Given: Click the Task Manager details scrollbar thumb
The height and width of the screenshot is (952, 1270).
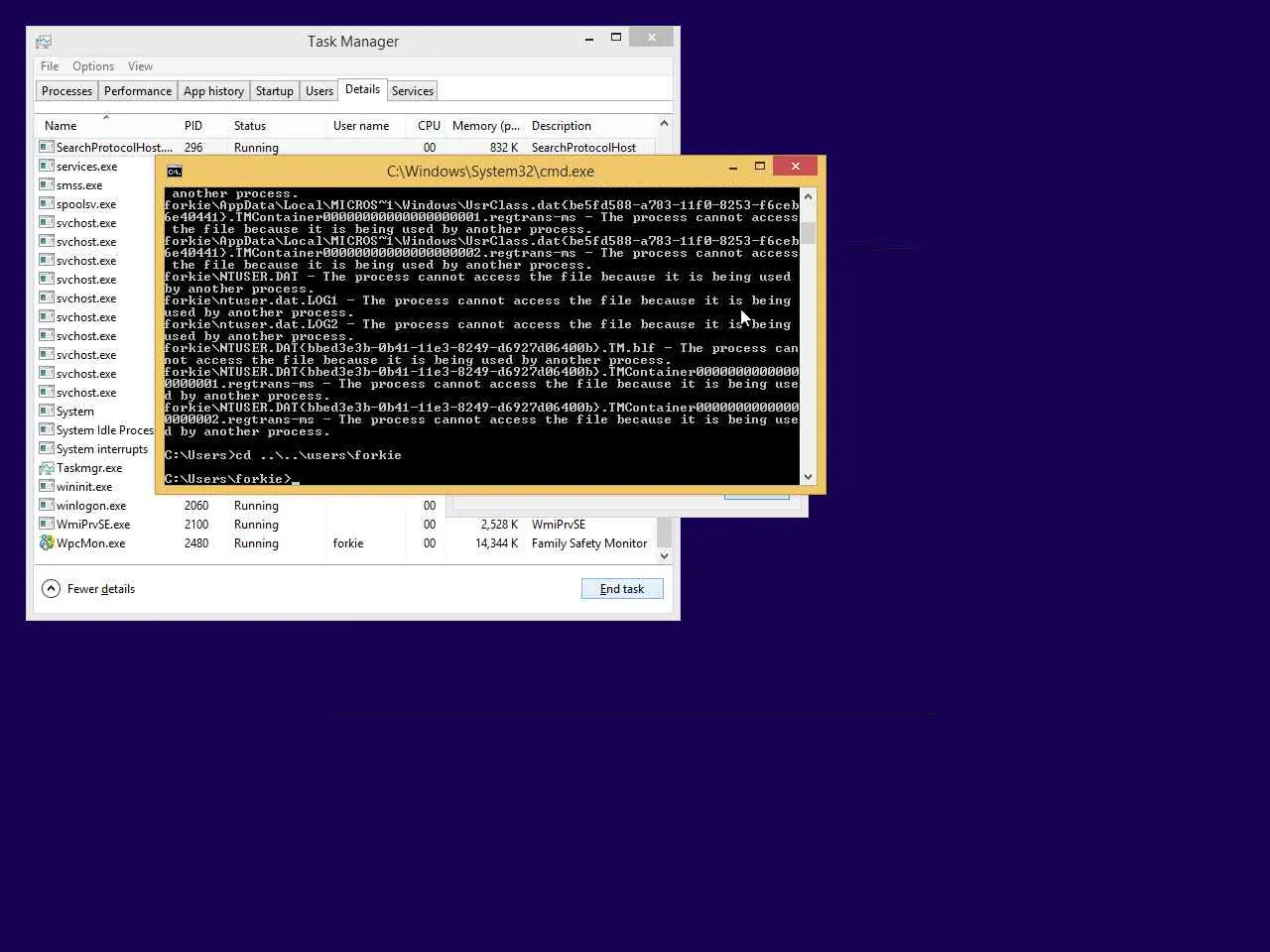Looking at the screenshot, I should pos(664,532).
